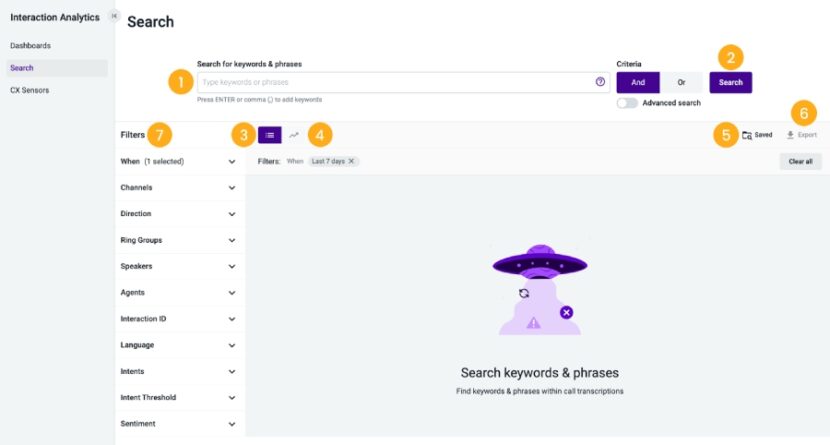Click the refresh icon in the illustration
This screenshot has width=830, height=445.
(524, 293)
